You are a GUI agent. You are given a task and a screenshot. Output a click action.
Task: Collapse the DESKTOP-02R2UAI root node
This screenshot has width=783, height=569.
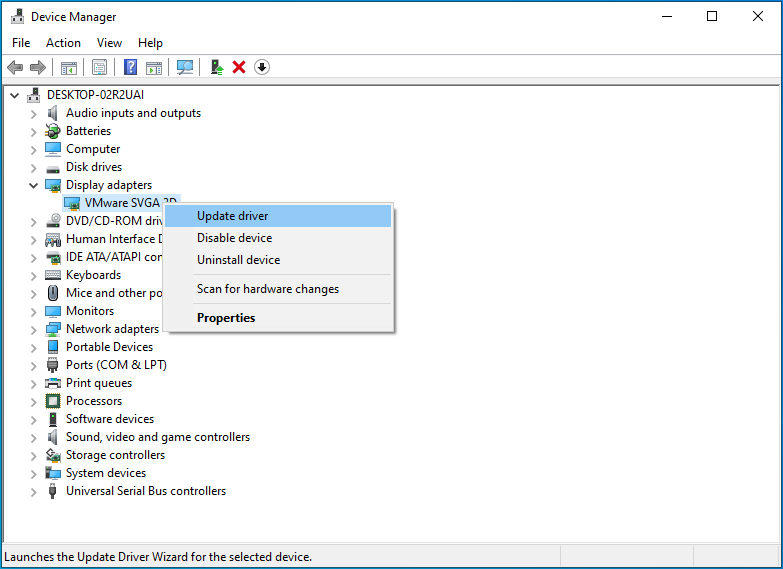pyautogui.click(x=14, y=95)
